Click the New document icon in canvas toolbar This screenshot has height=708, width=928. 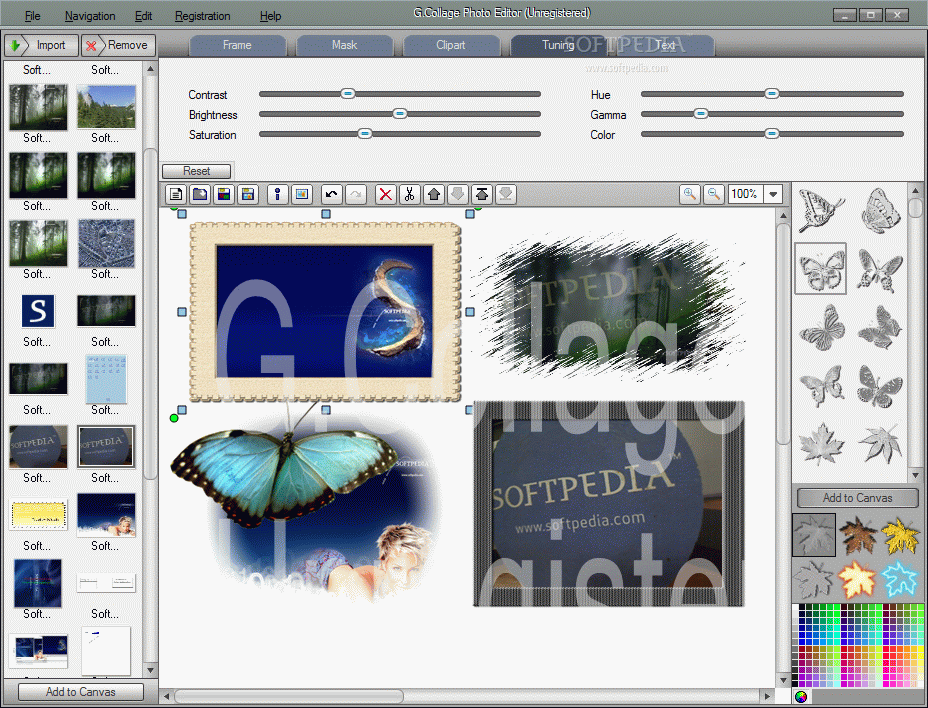pos(176,194)
